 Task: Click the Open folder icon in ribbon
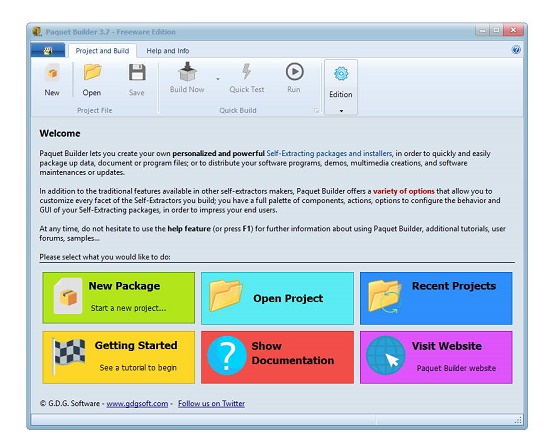[92, 72]
